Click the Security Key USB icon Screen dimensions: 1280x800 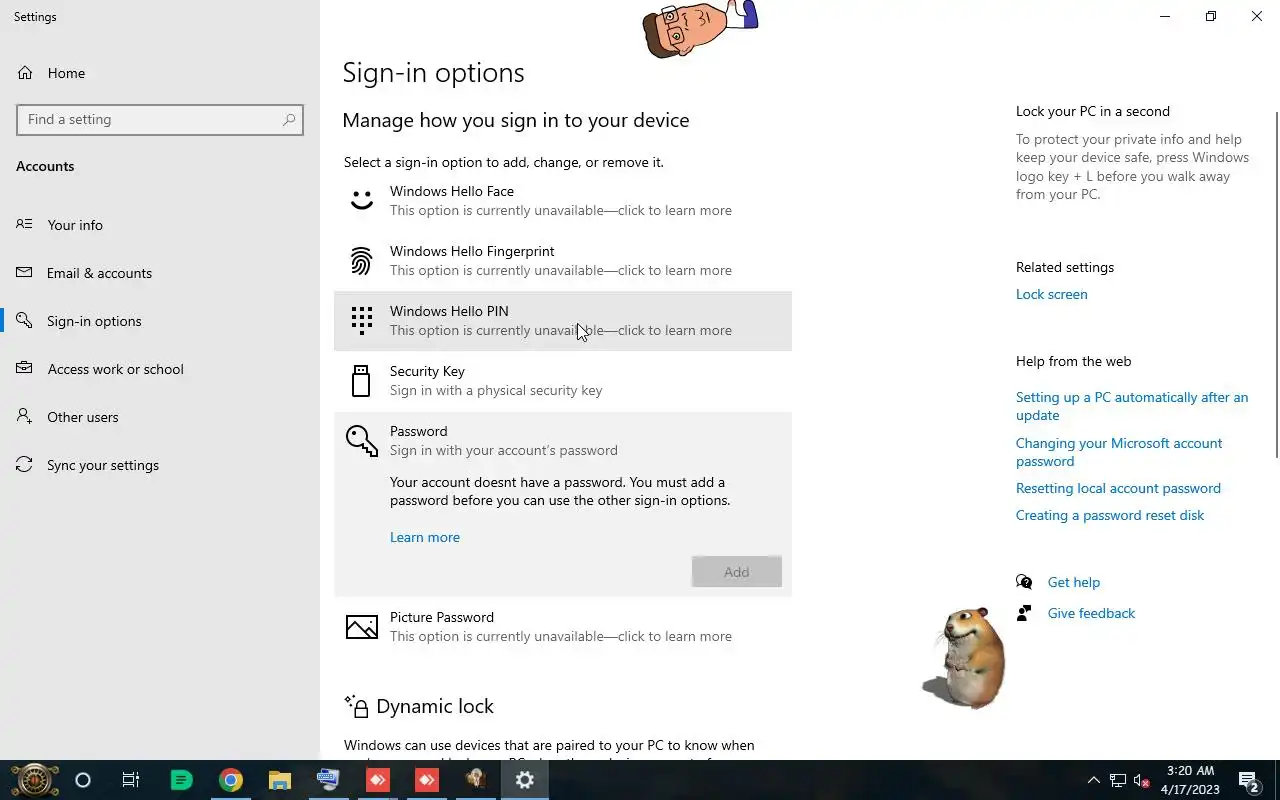(361, 380)
